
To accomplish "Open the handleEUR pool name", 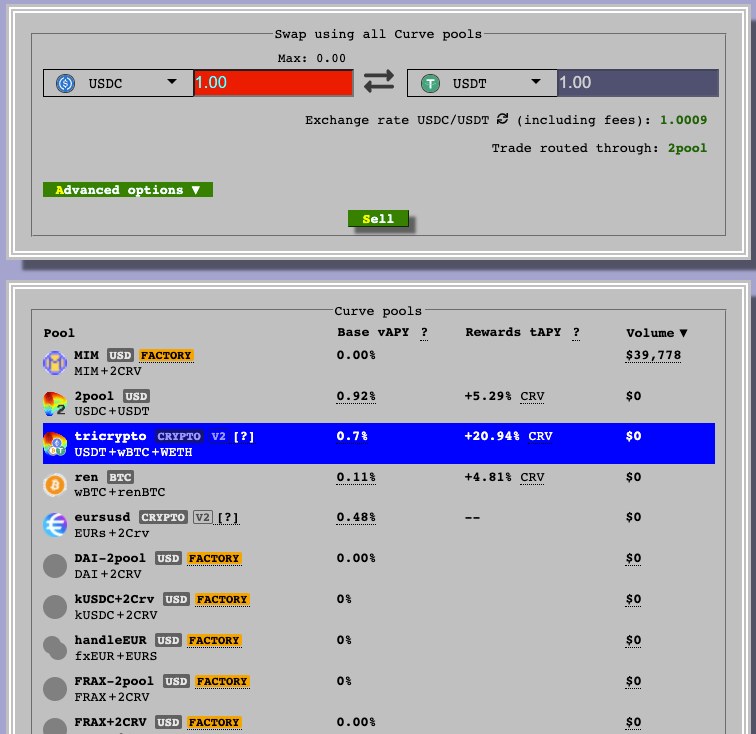I will 110,640.
